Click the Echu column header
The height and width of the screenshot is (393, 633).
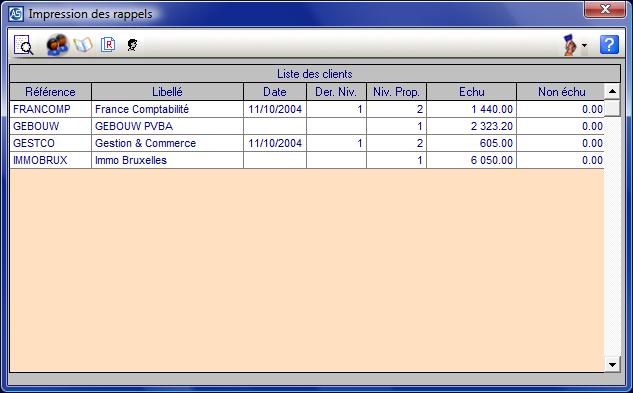pyautogui.click(x=472, y=92)
